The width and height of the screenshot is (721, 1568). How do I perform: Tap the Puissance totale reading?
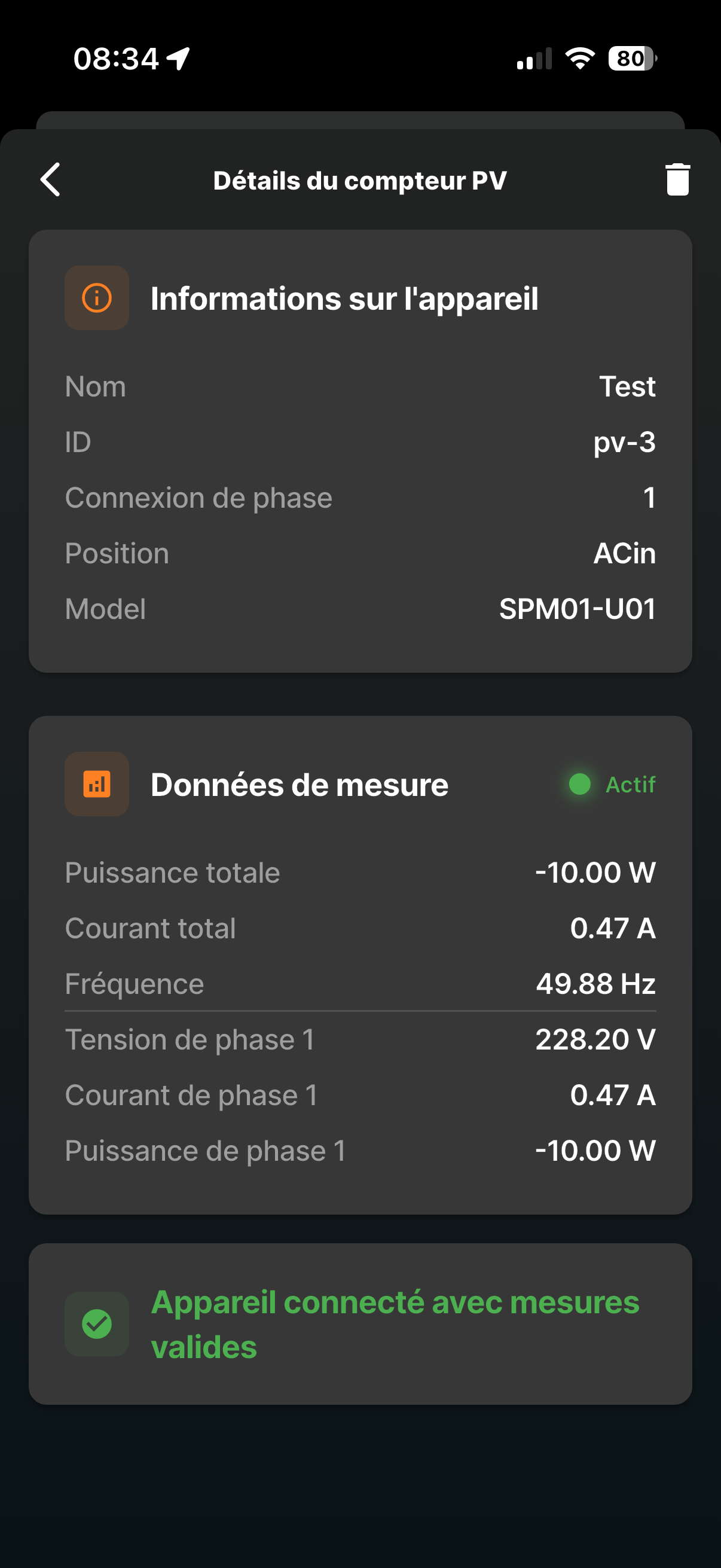click(x=595, y=873)
